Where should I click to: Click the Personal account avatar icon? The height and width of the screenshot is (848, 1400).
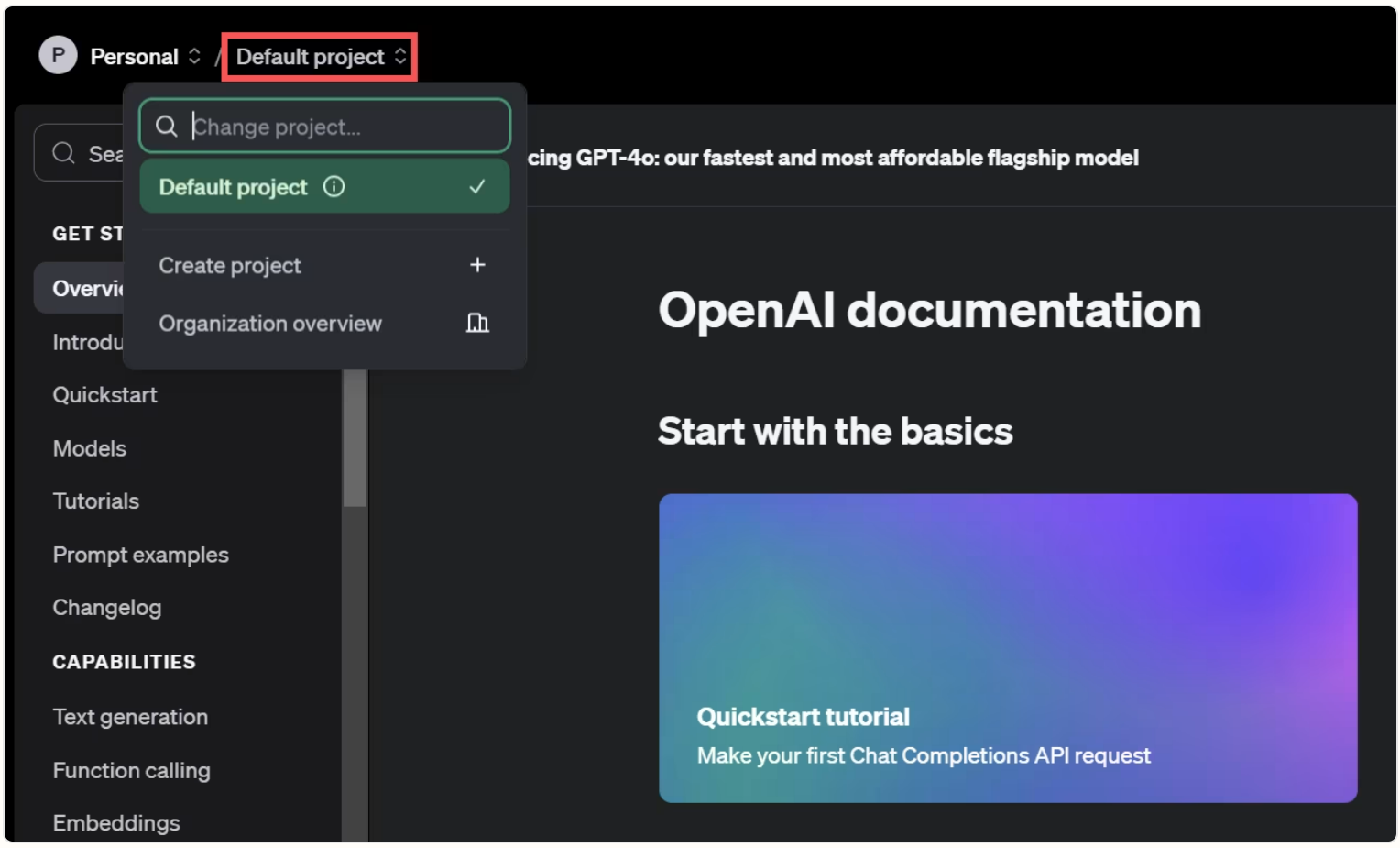[x=58, y=56]
